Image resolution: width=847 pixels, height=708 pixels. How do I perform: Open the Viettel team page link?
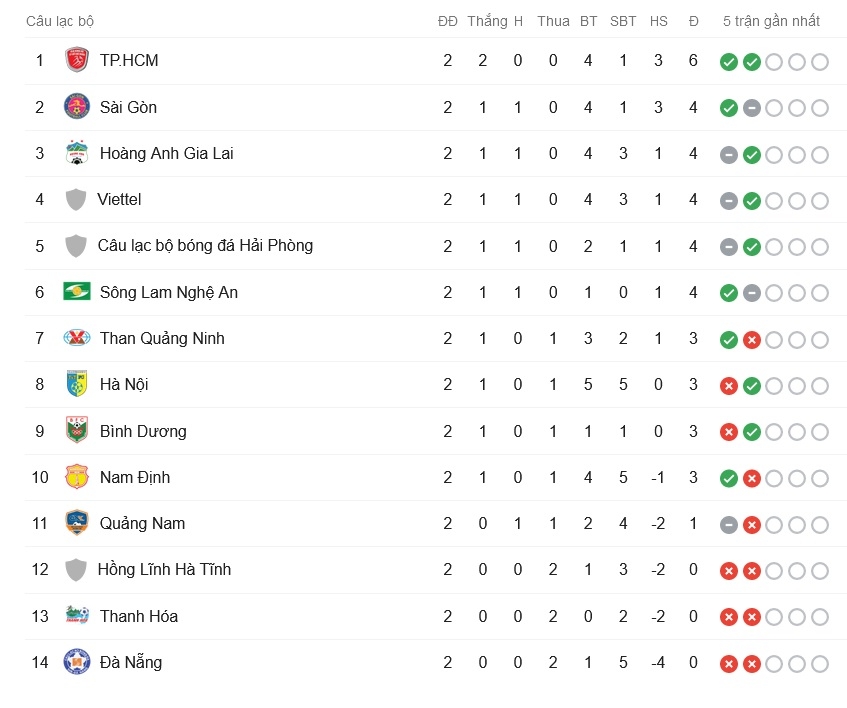point(120,199)
